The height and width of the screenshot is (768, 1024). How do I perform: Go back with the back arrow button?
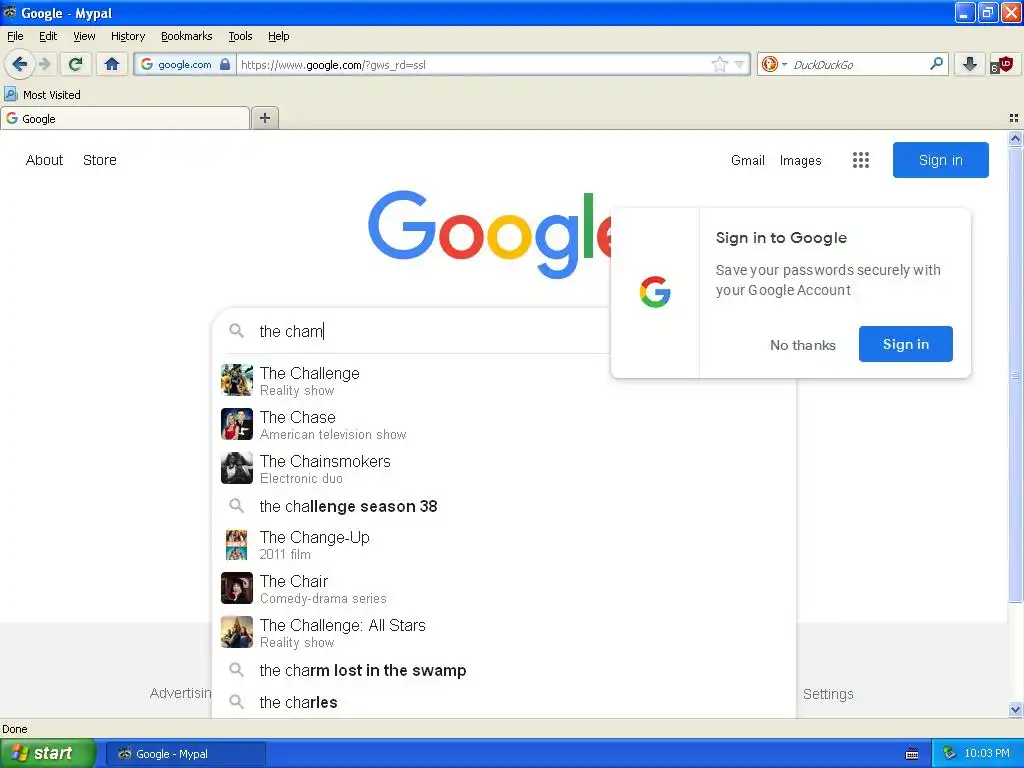[20, 64]
